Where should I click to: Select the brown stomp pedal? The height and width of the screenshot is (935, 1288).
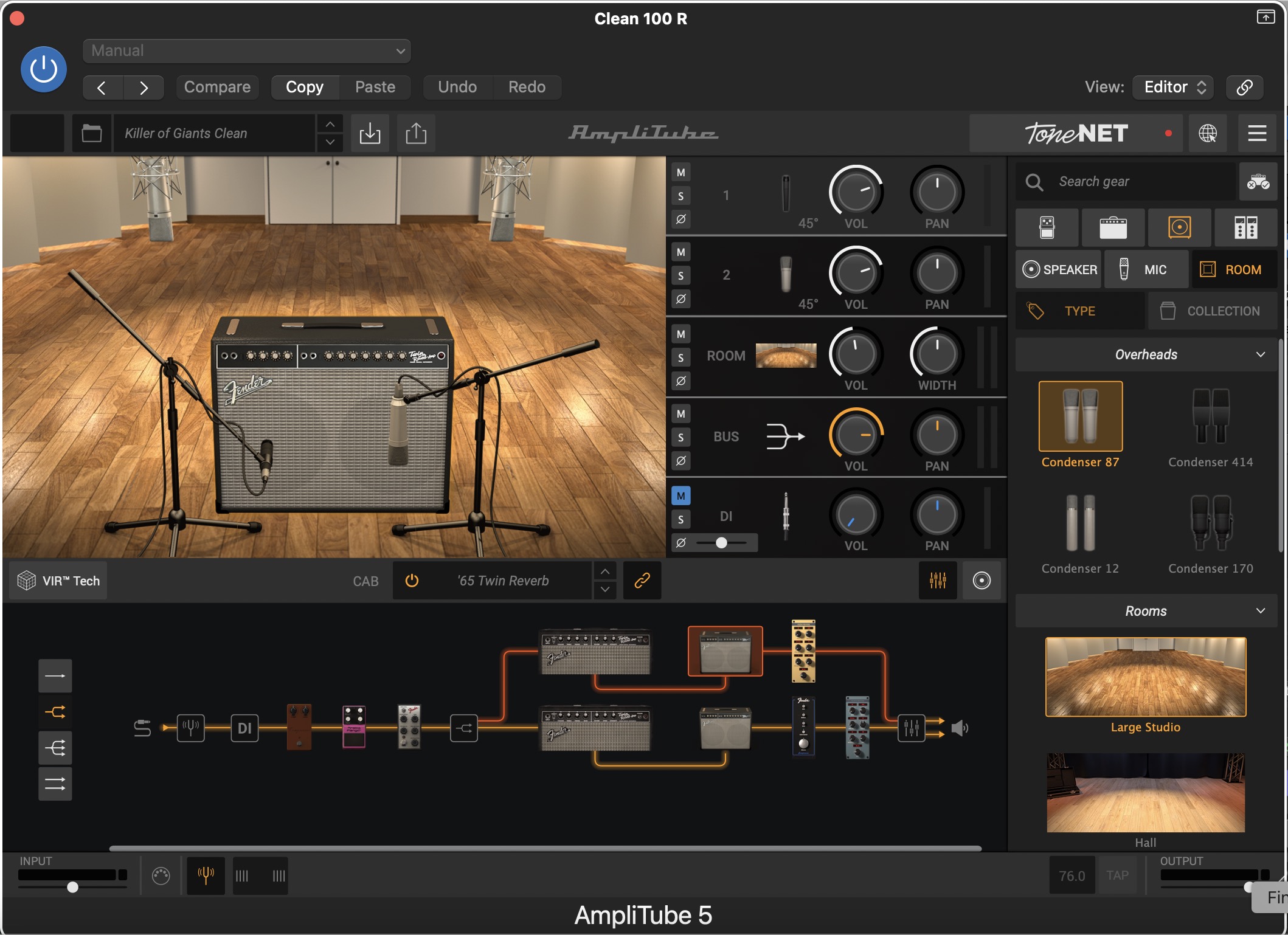(x=299, y=726)
